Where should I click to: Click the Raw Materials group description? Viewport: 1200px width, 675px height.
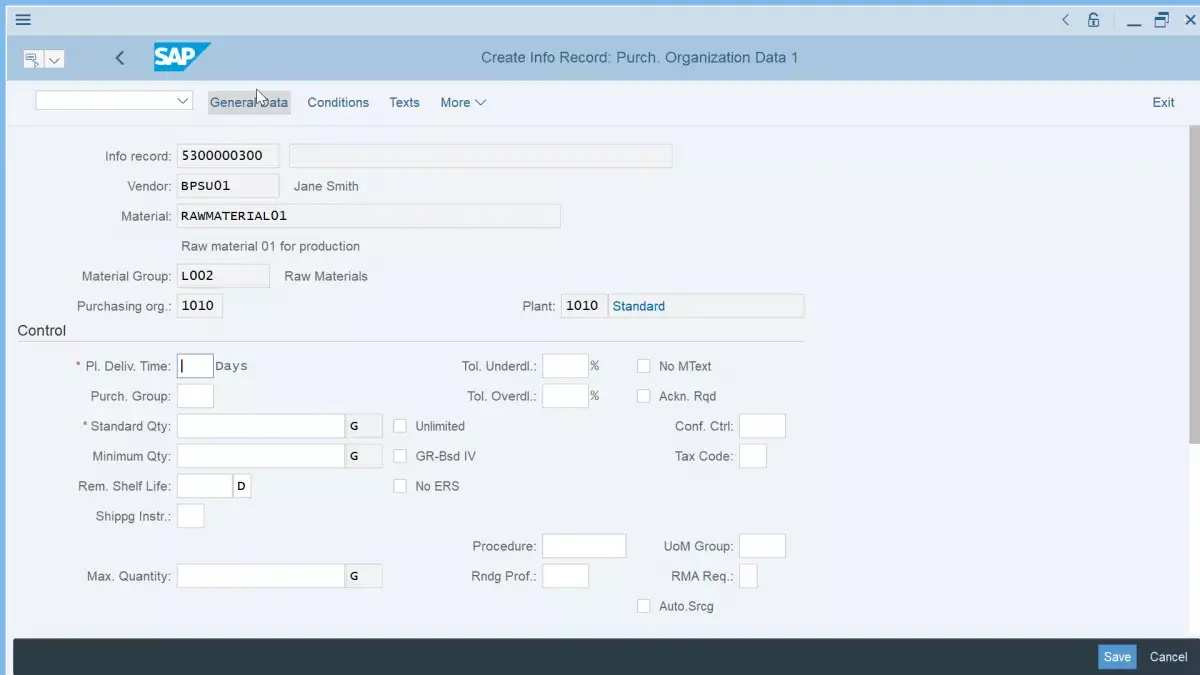pyautogui.click(x=326, y=276)
